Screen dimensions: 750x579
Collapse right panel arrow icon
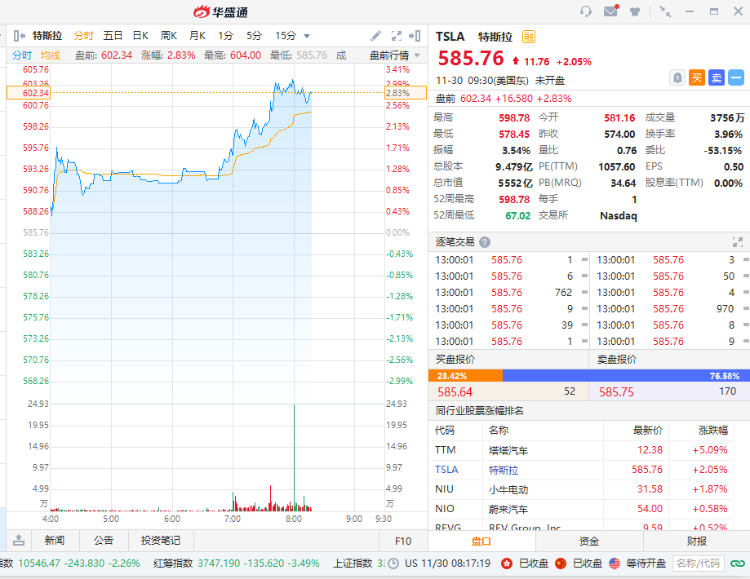coord(415,36)
